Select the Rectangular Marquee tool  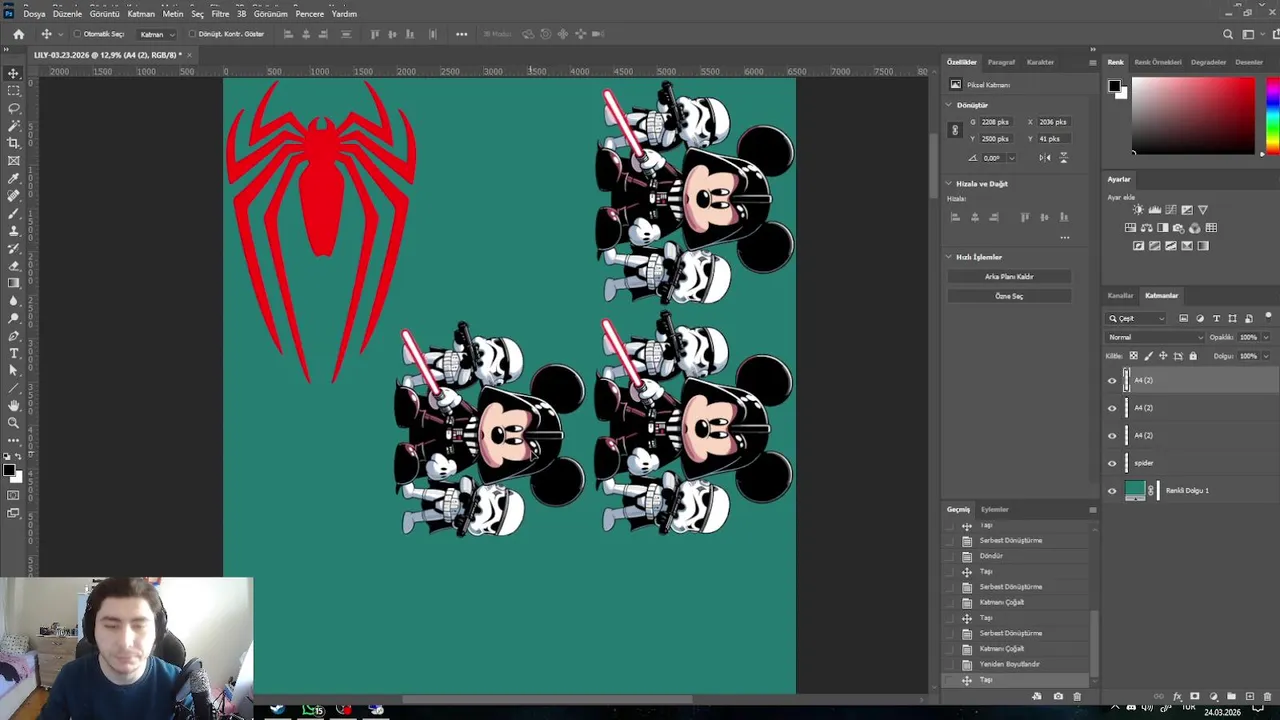(14, 90)
